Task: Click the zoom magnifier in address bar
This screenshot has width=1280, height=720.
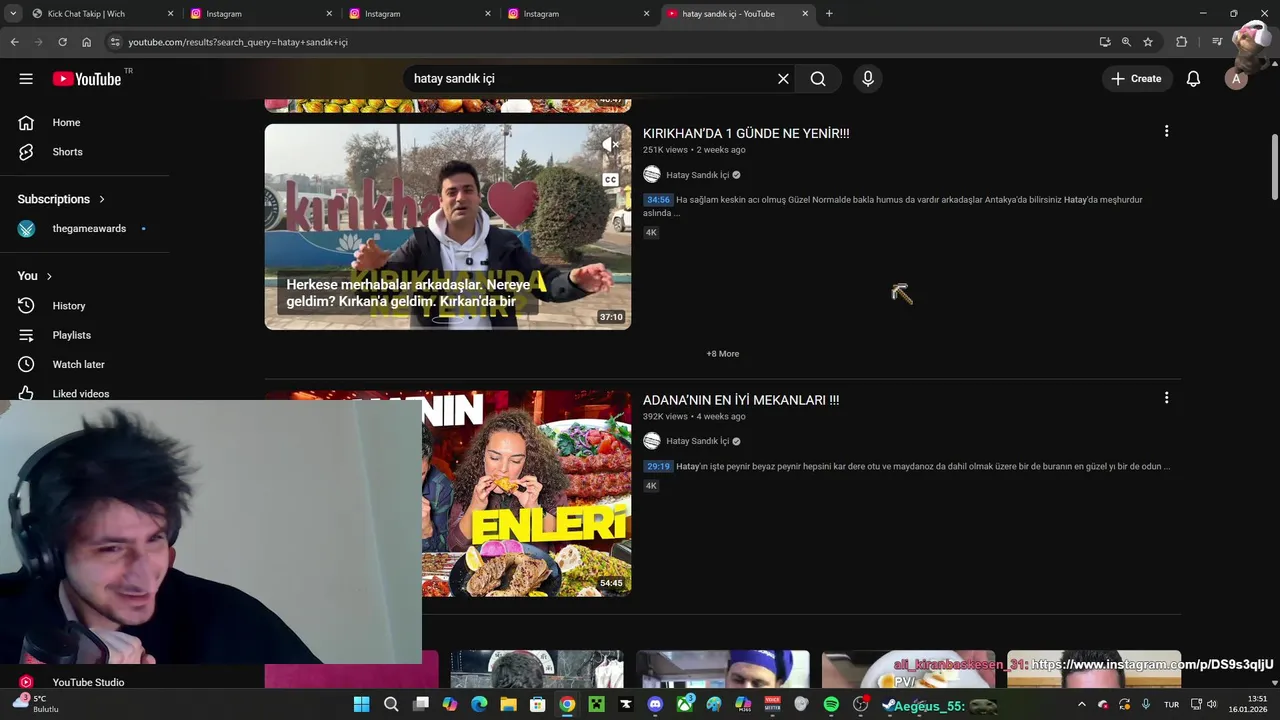Action: 1126,42
